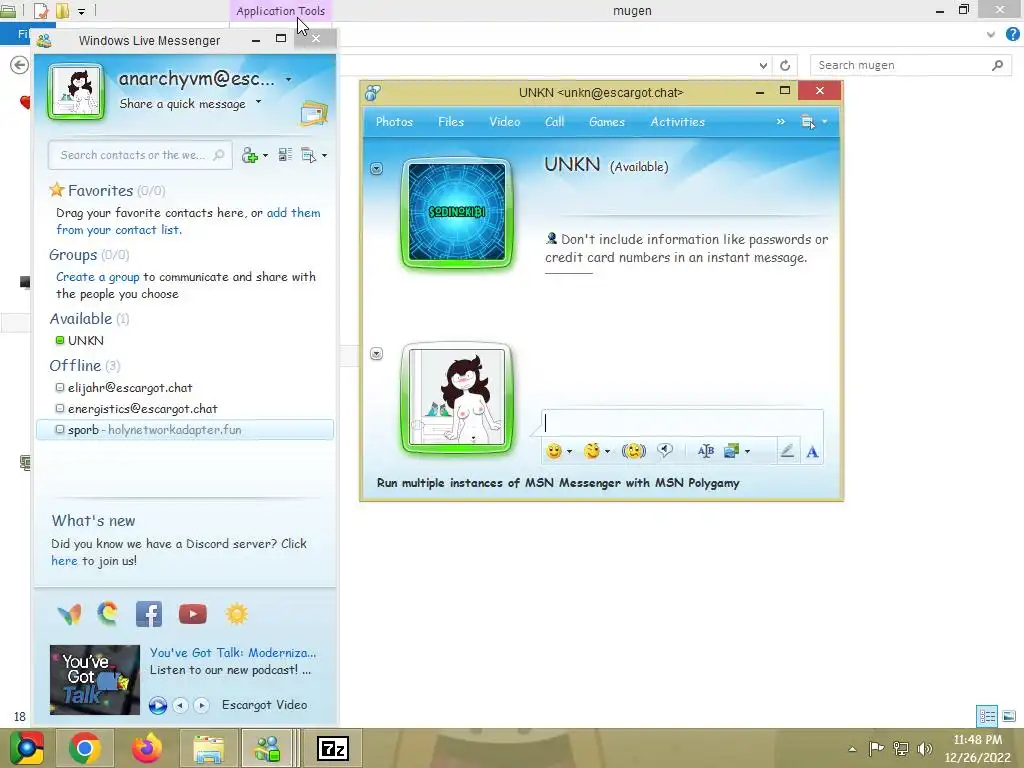This screenshot has width=1024, height=768.
Task: Open the account name dropdown arrow
Action: pyautogui.click(x=289, y=80)
